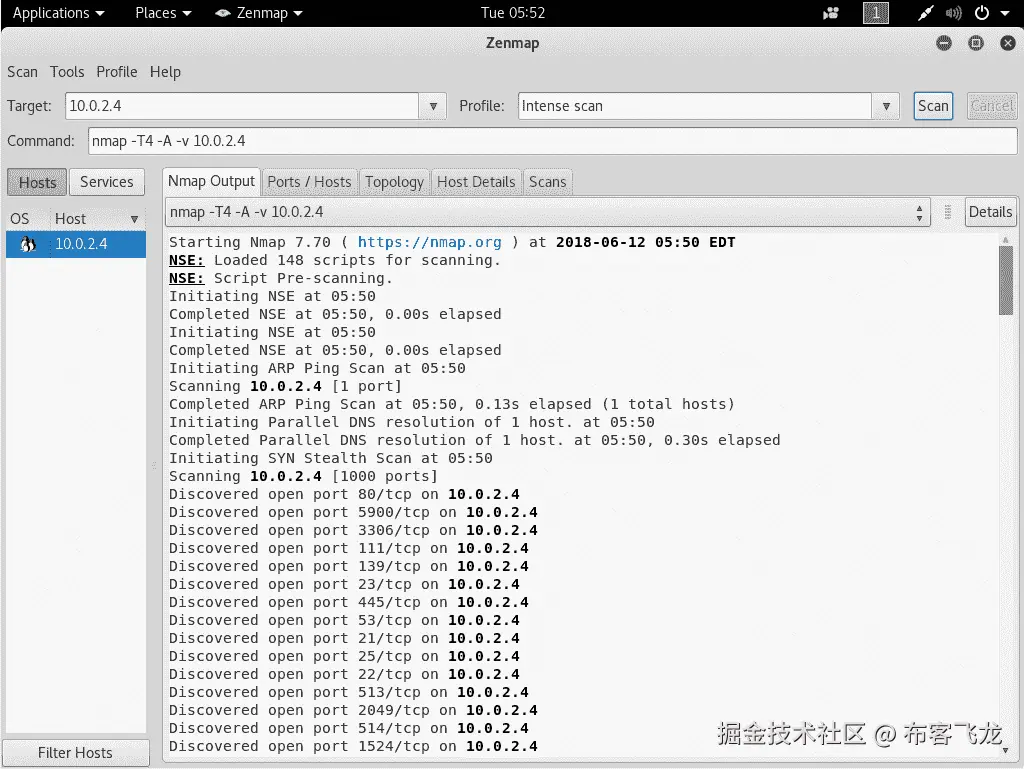Open the Help menu
This screenshot has height=769, width=1024.
(165, 72)
